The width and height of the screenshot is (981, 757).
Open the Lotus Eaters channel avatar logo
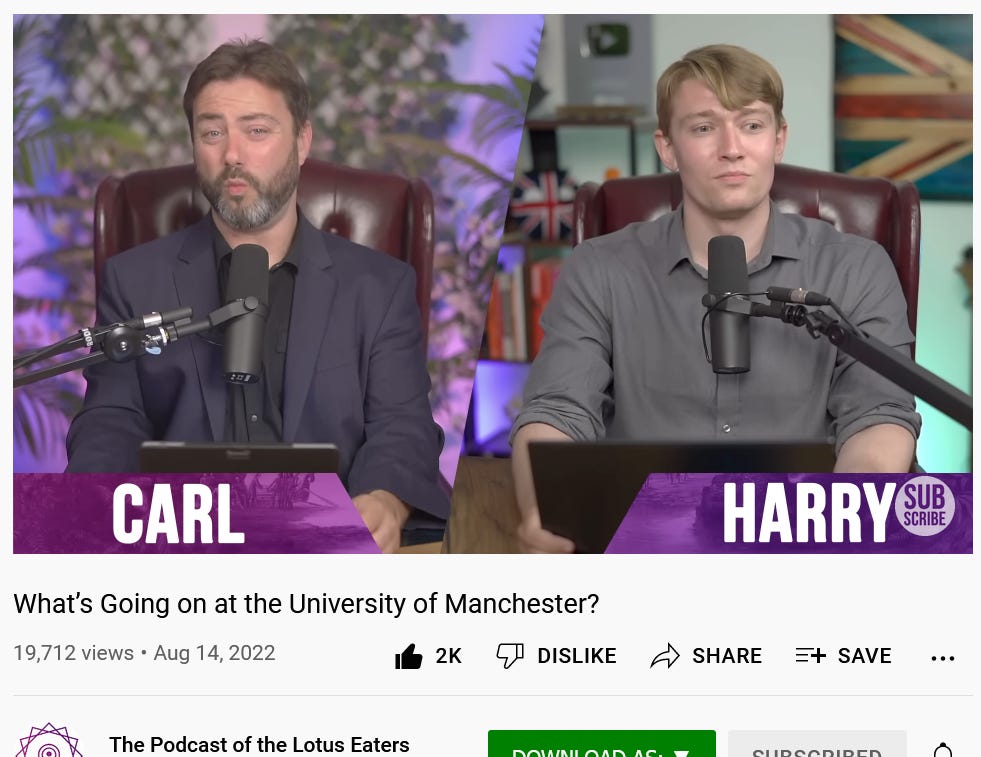coord(49,741)
